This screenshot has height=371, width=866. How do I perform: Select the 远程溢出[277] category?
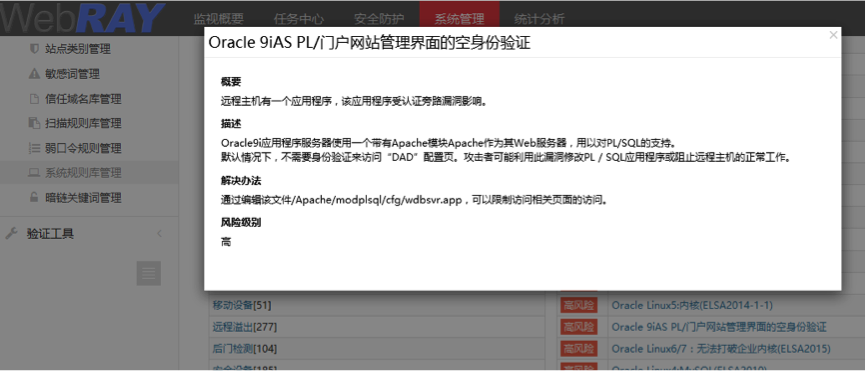[x=245, y=327]
